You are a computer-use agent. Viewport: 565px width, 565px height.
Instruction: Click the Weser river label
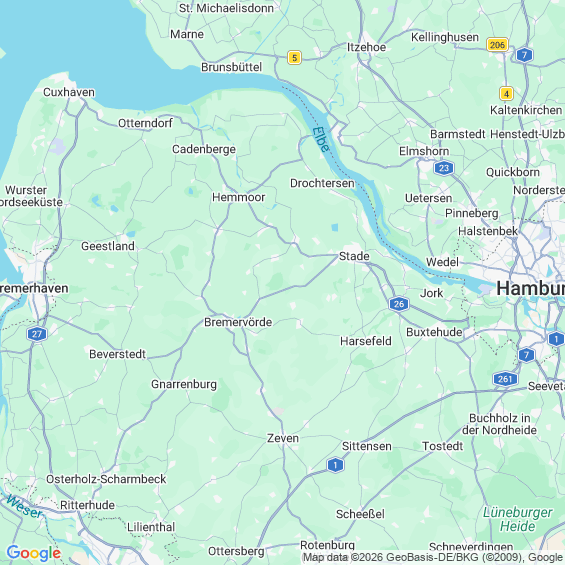tap(24, 507)
